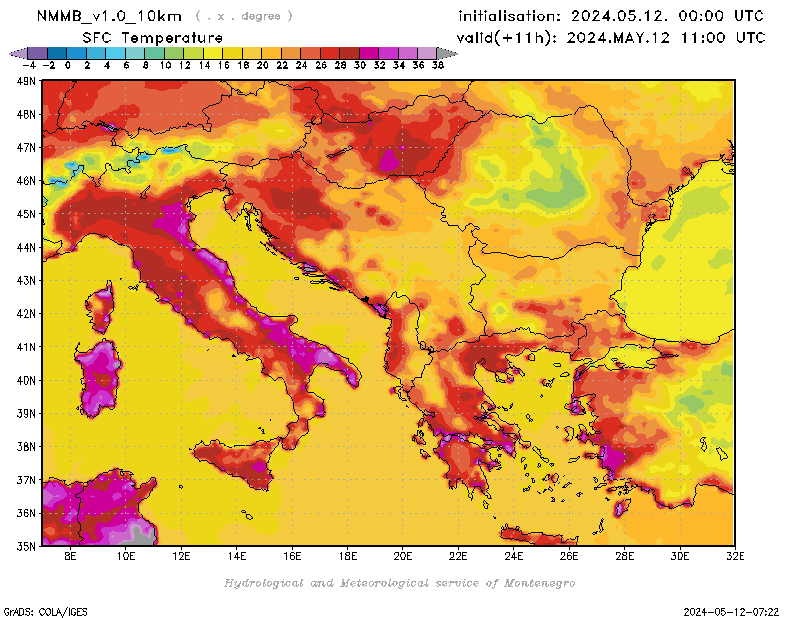800x618 pixels.
Task: Select the 32E longitude axis label
Action: [x=734, y=556]
